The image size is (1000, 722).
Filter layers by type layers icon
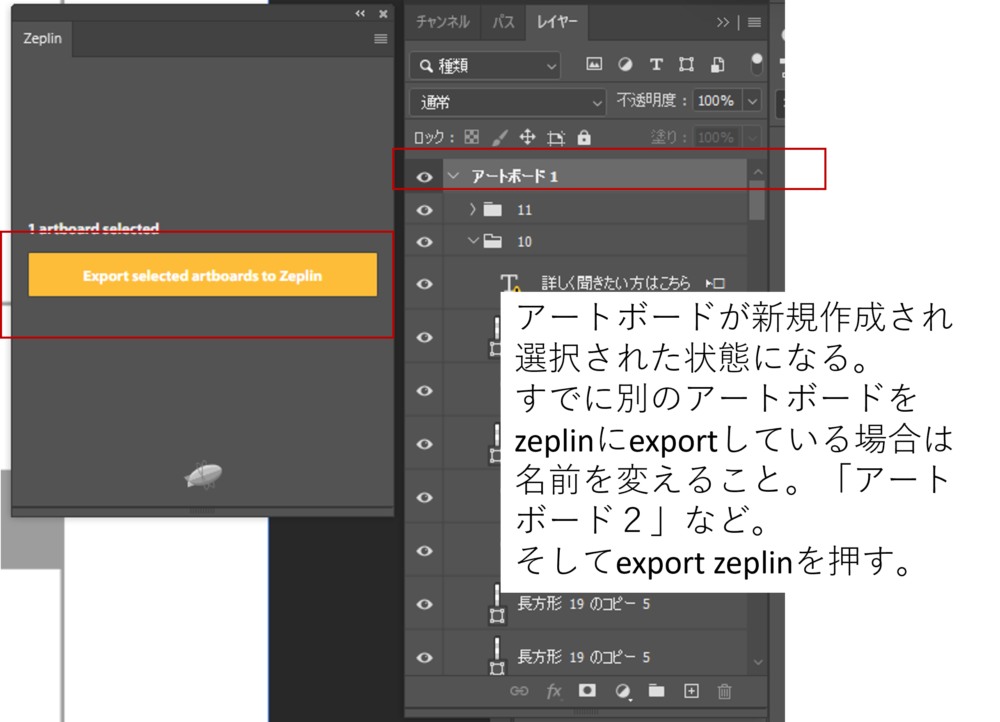coord(656,64)
